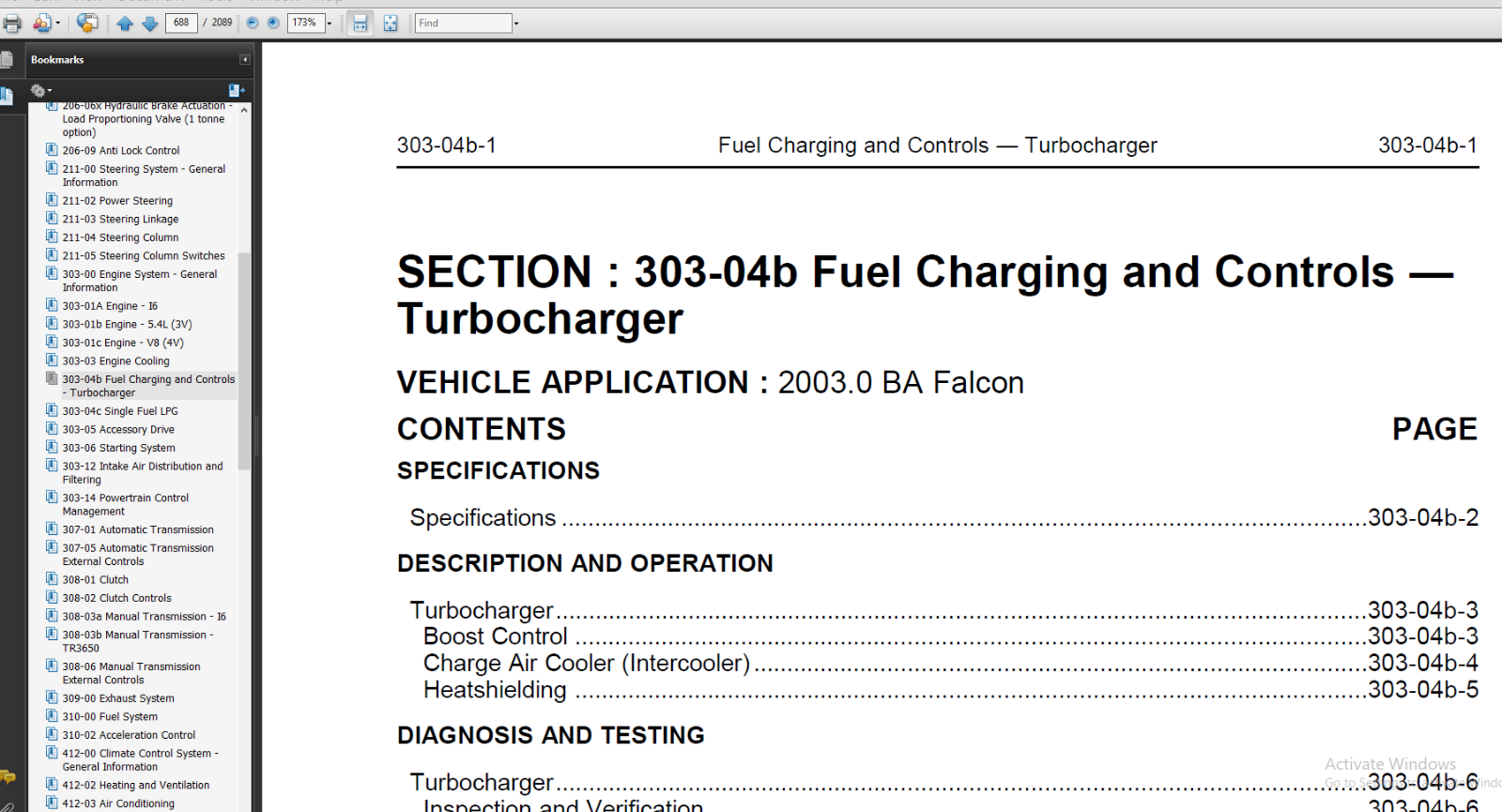Screen dimensions: 1502x812
Task: Click the zoom in plus icon
Action: pos(273,23)
